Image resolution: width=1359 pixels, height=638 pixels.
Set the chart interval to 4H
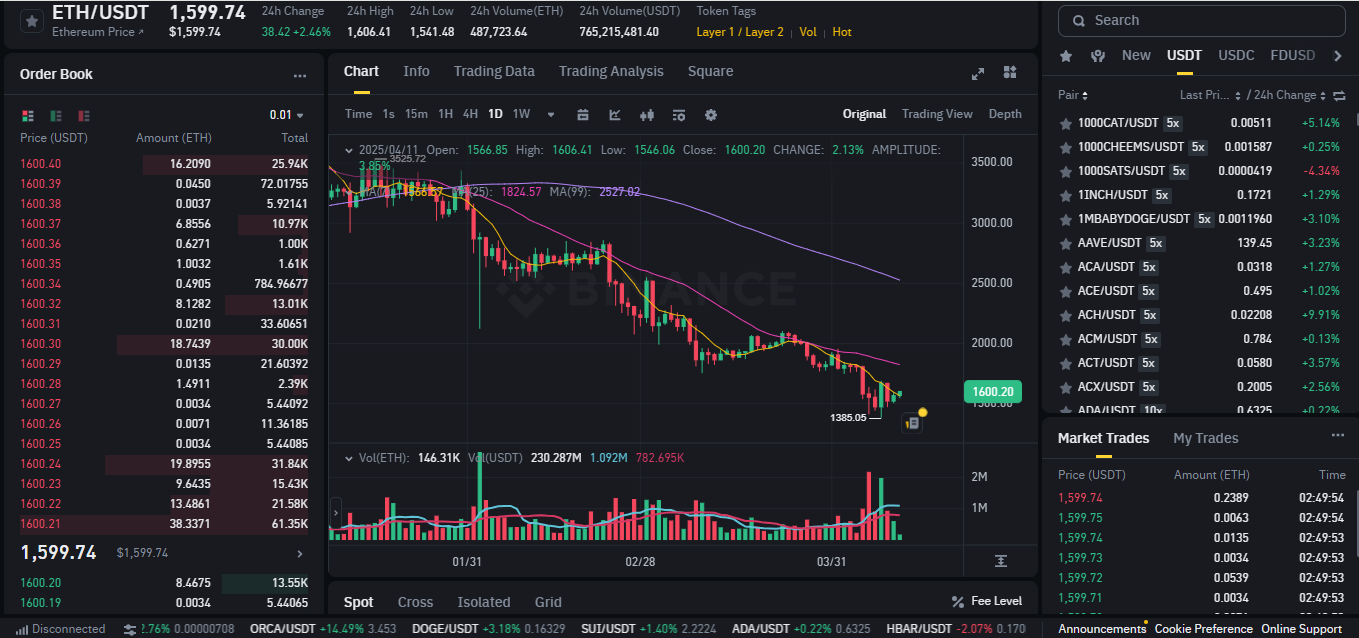470,114
